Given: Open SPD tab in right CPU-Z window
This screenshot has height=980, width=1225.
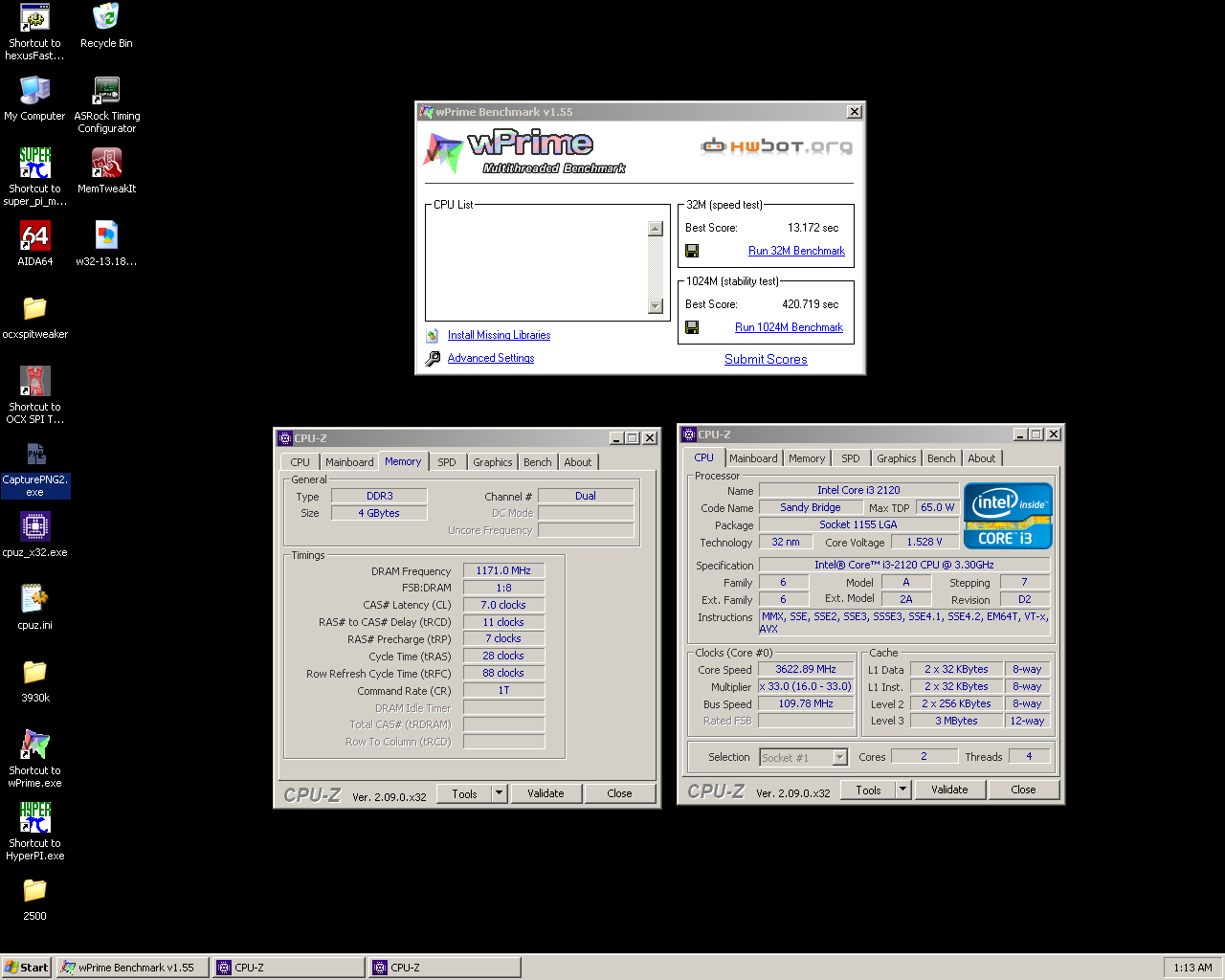Looking at the screenshot, I should 851,458.
